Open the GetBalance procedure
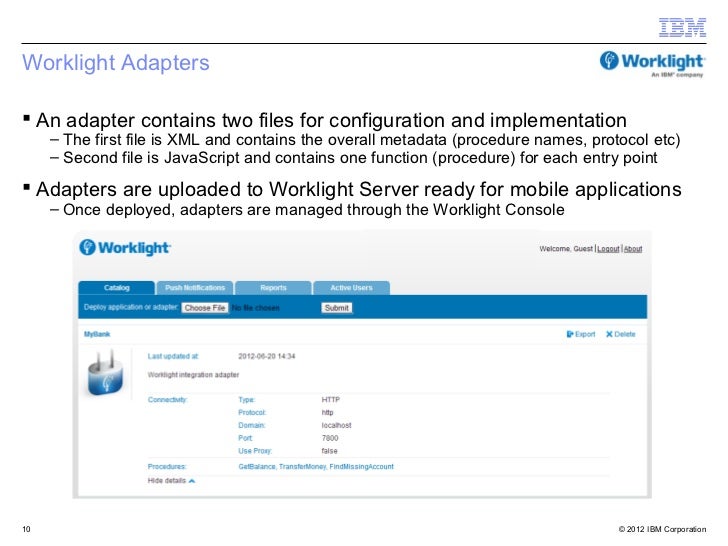 pos(257,467)
